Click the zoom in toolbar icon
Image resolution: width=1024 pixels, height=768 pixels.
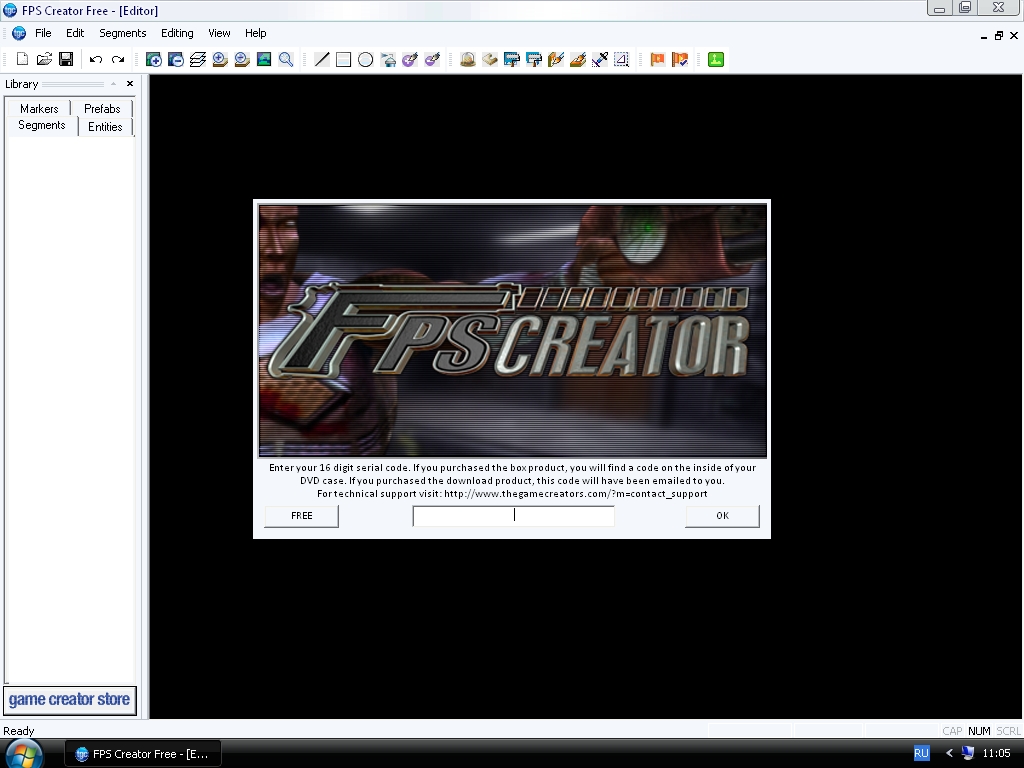pyautogui.click(x=220, y=59)
